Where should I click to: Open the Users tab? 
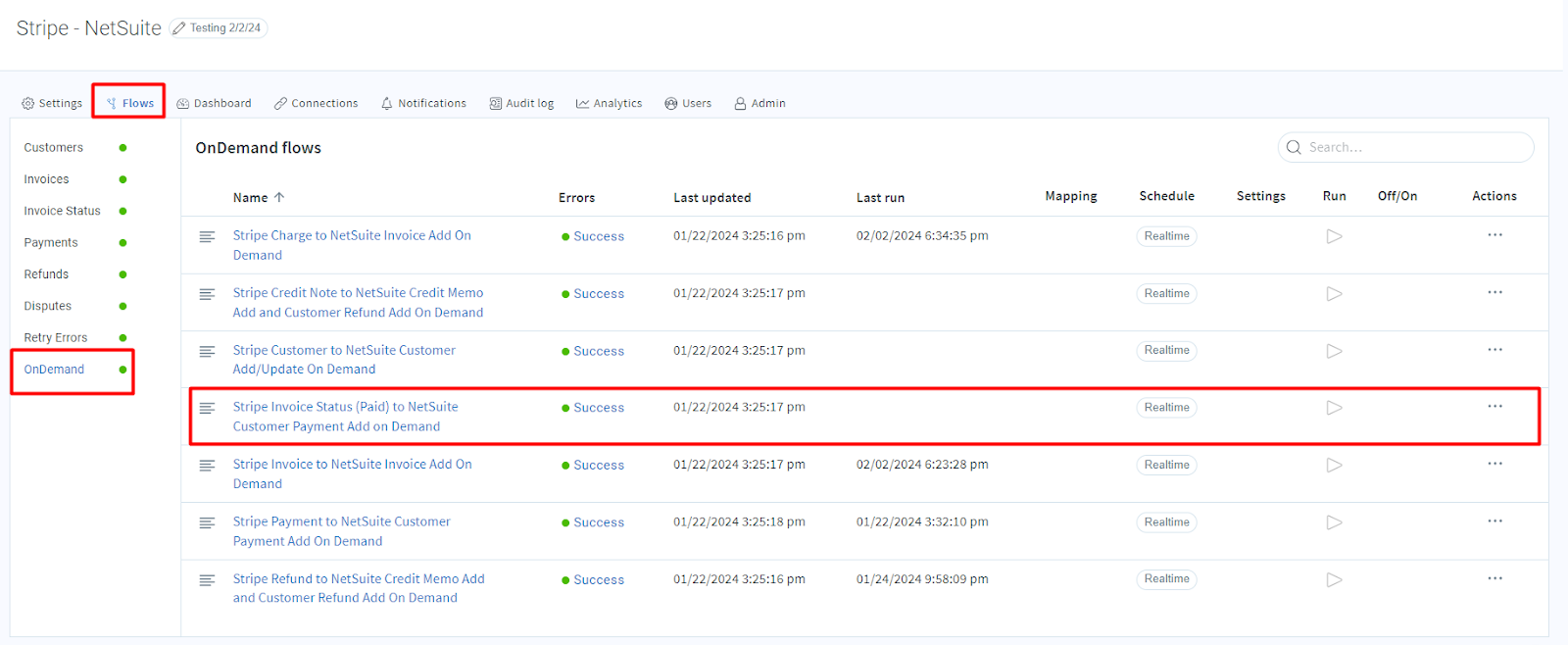[688, 103]
